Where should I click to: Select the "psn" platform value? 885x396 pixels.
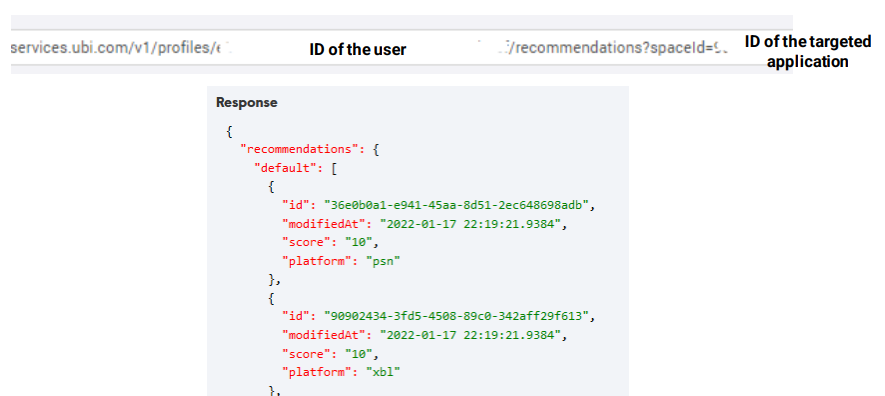[383, 261]
